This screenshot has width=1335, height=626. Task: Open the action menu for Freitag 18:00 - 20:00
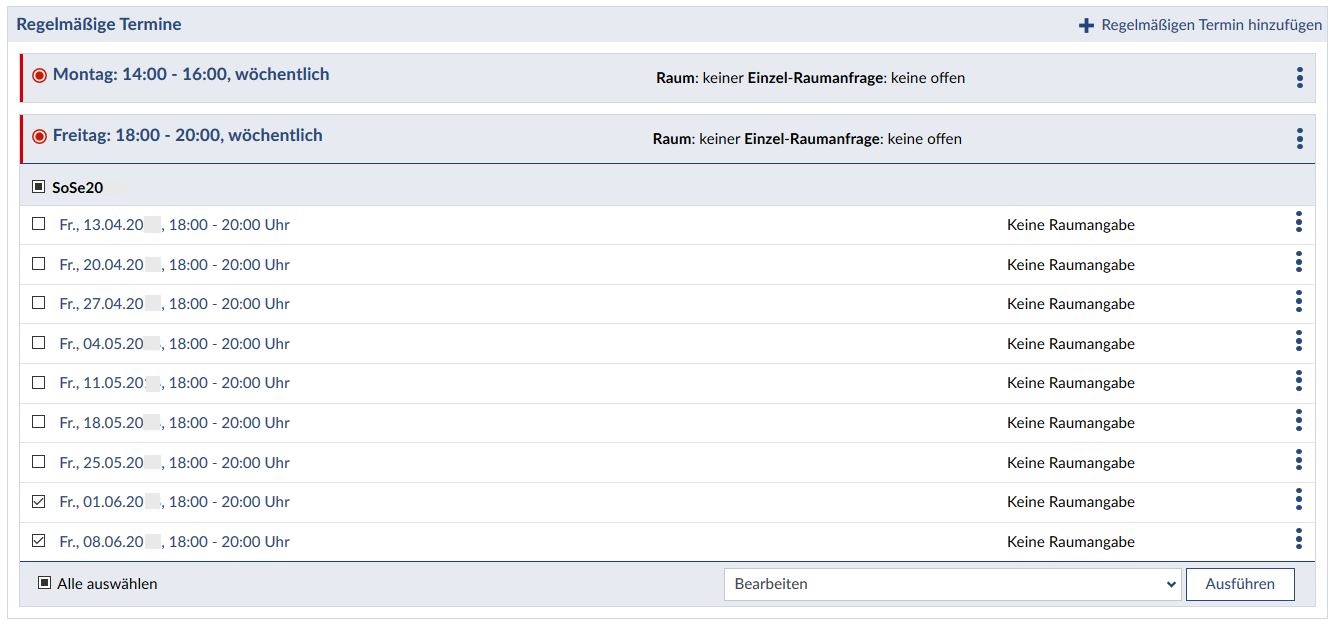1299,139
